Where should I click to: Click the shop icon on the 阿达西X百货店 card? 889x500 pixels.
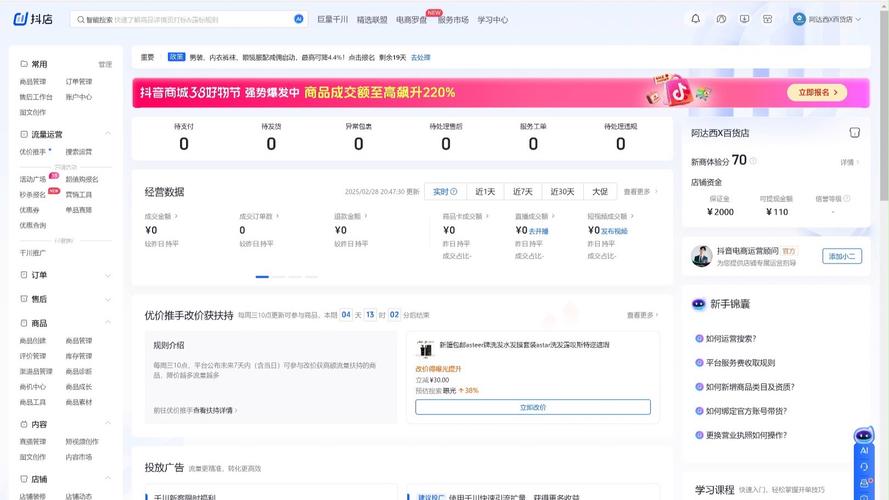tap(854, 133)
